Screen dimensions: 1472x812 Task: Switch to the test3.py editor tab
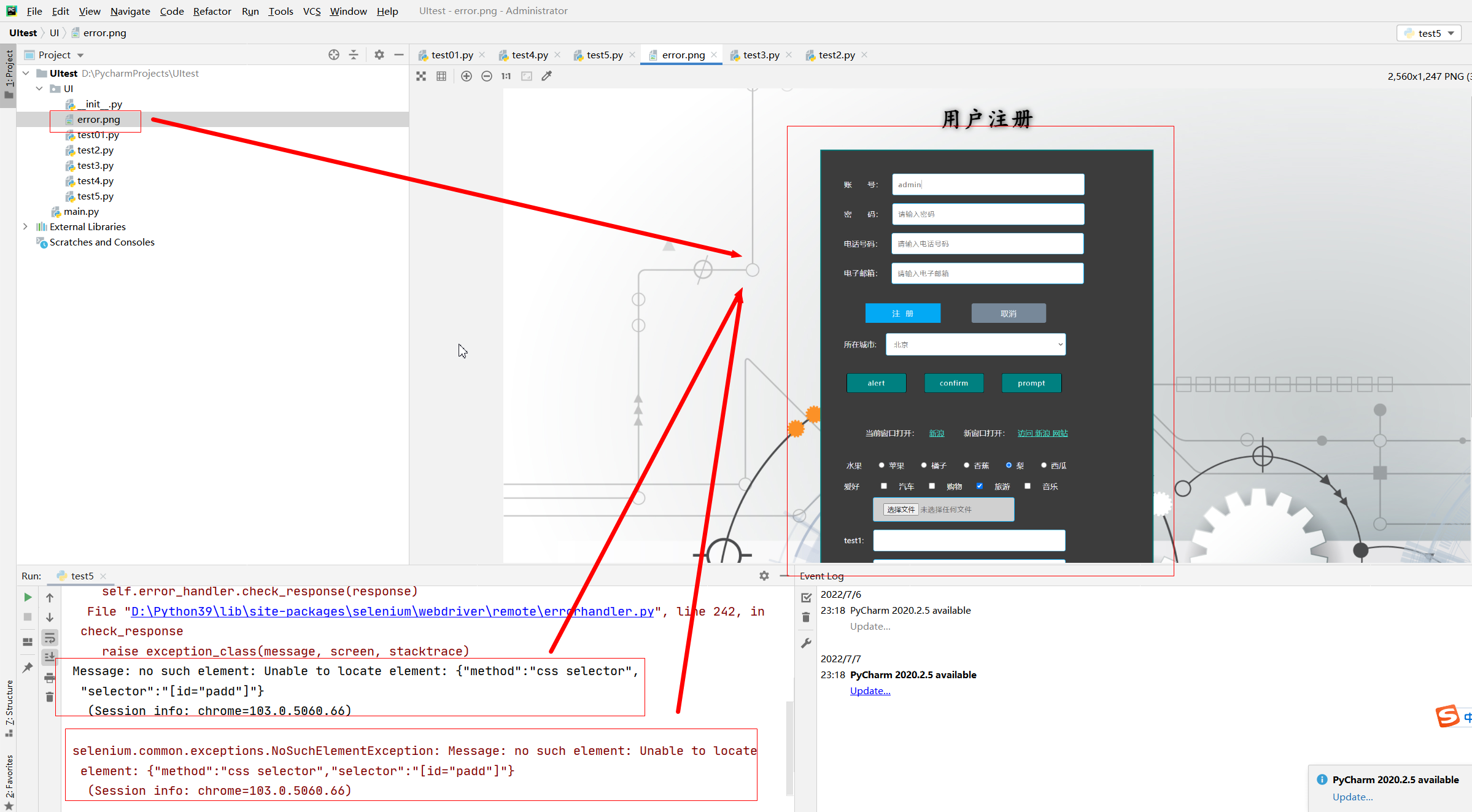pos(761,55)
